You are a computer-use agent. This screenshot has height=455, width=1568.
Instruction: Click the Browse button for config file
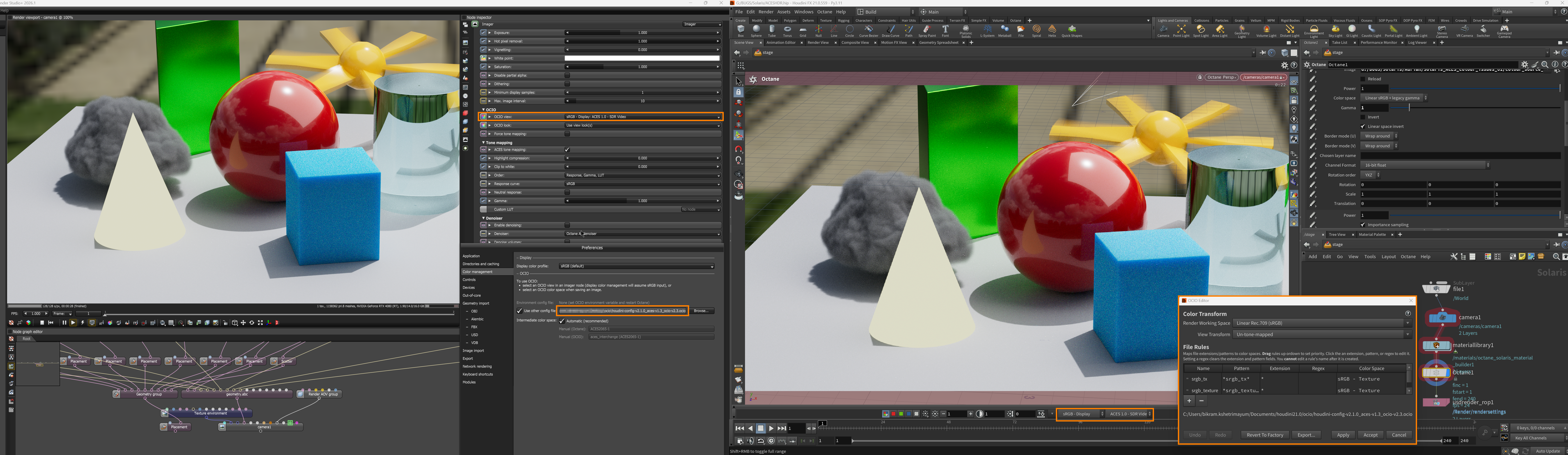(x=701, y=311)
